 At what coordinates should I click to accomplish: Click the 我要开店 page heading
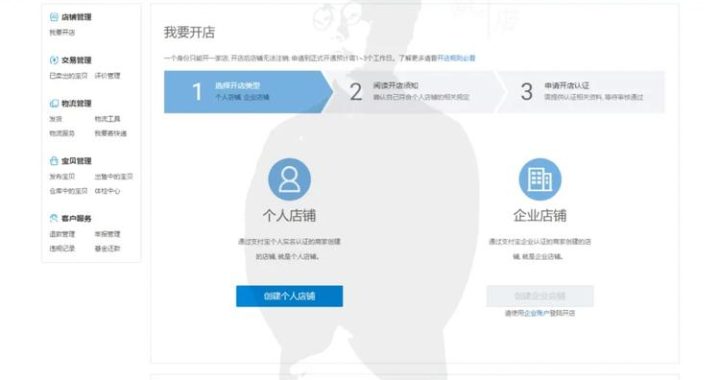190,32
